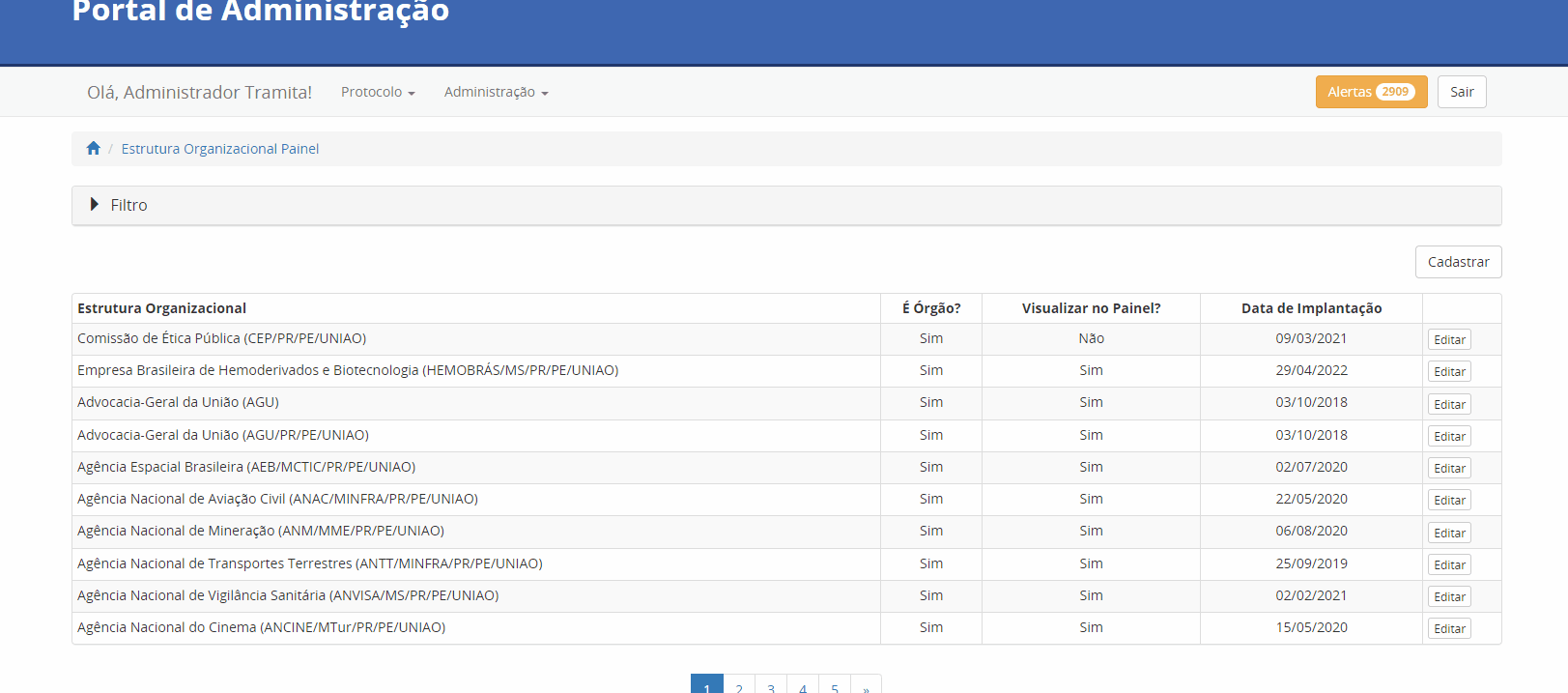Edit the HEMOBRÁS row

pyautogui.click(x=1449, y=371)
